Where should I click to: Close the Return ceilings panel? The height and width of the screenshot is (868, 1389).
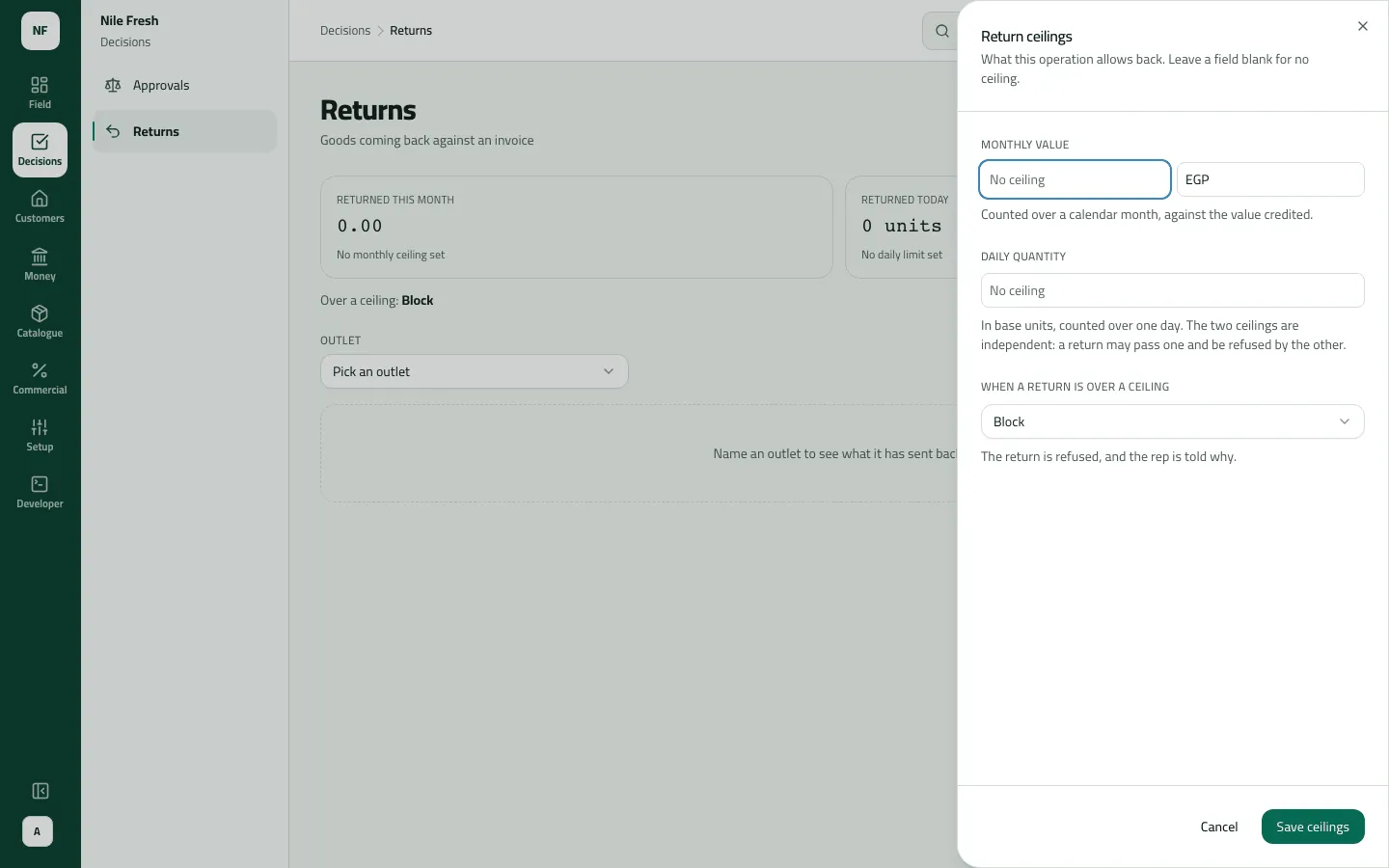1363,26
